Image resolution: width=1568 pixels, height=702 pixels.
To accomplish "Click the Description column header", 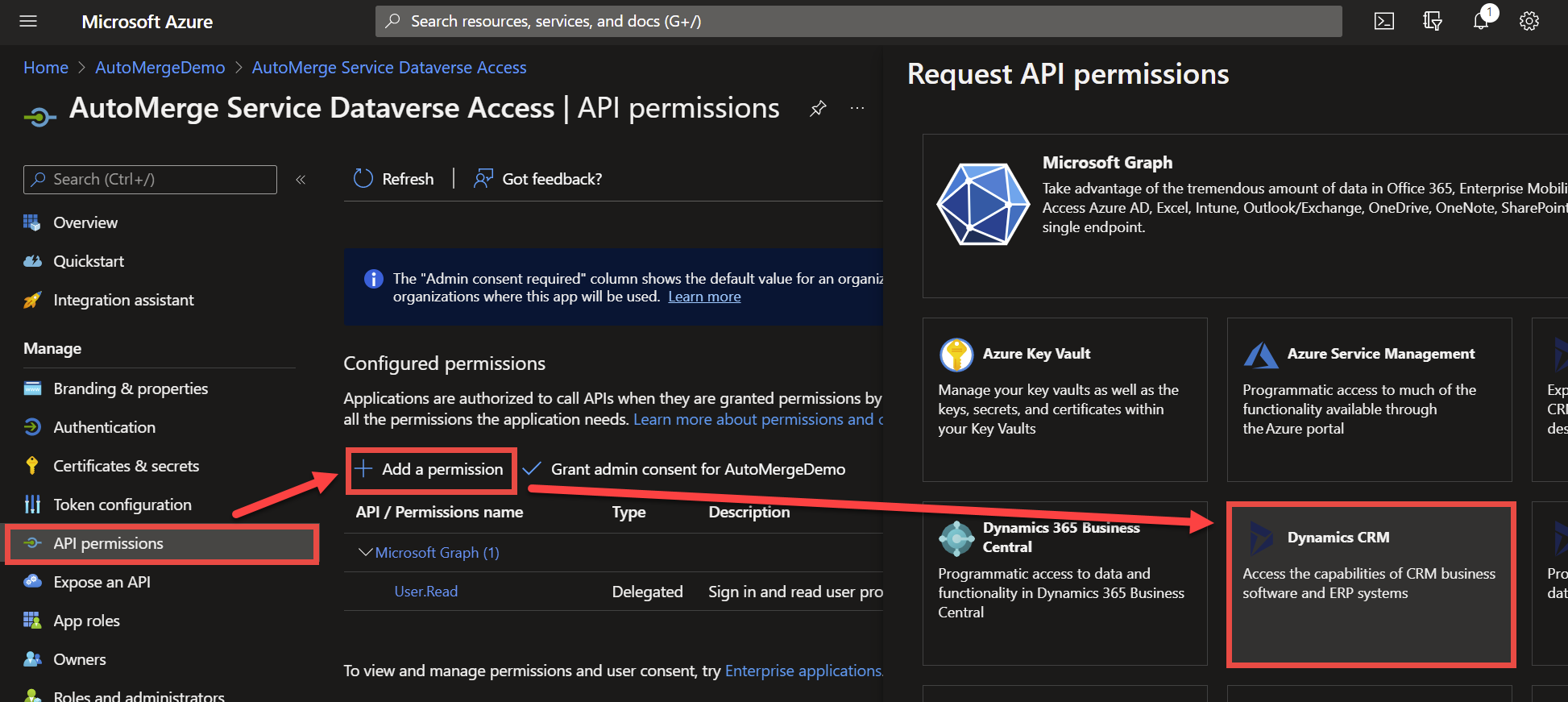I will [749, 513].
